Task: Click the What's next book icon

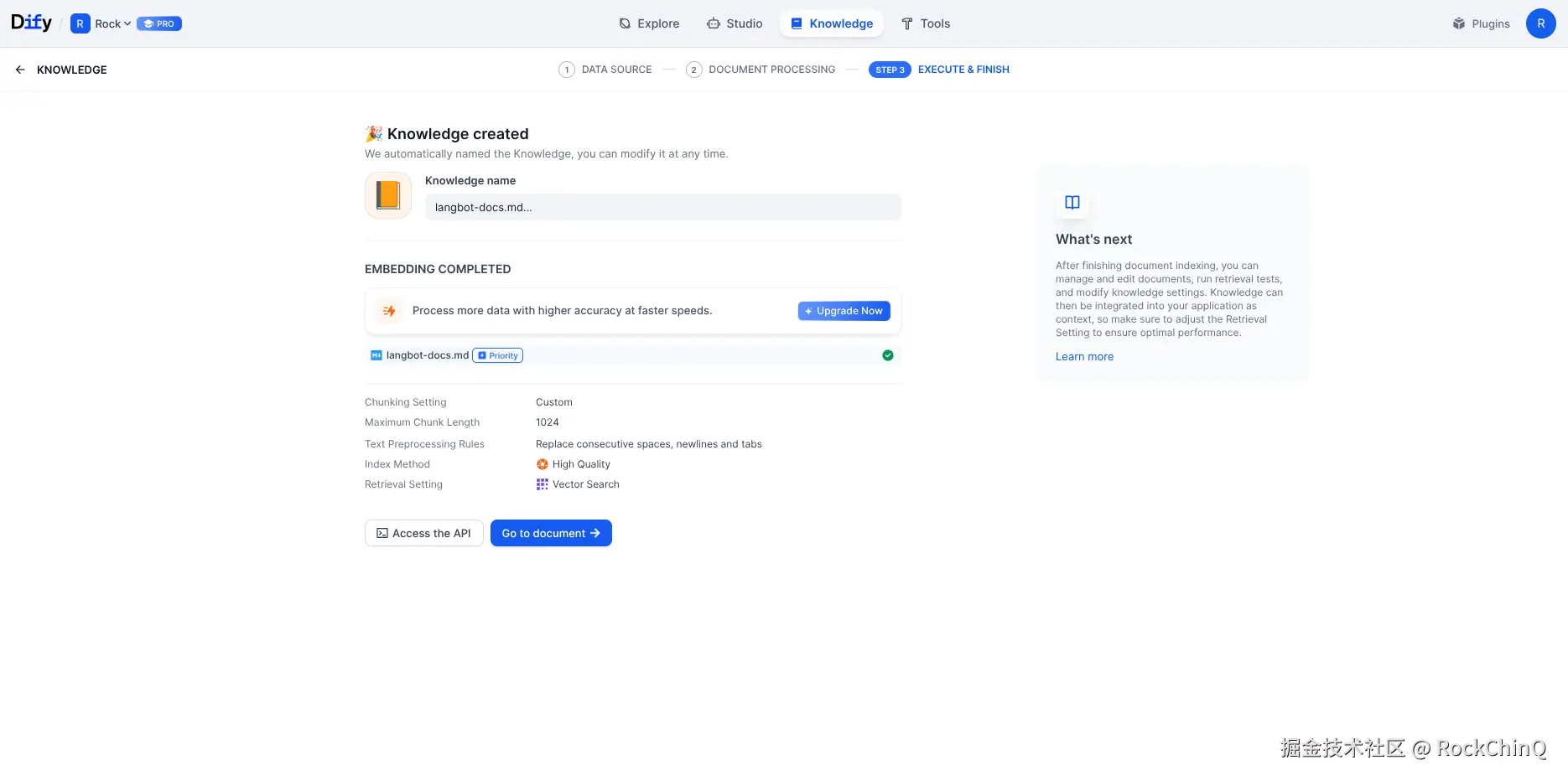Action: (x=1072, y=203)
